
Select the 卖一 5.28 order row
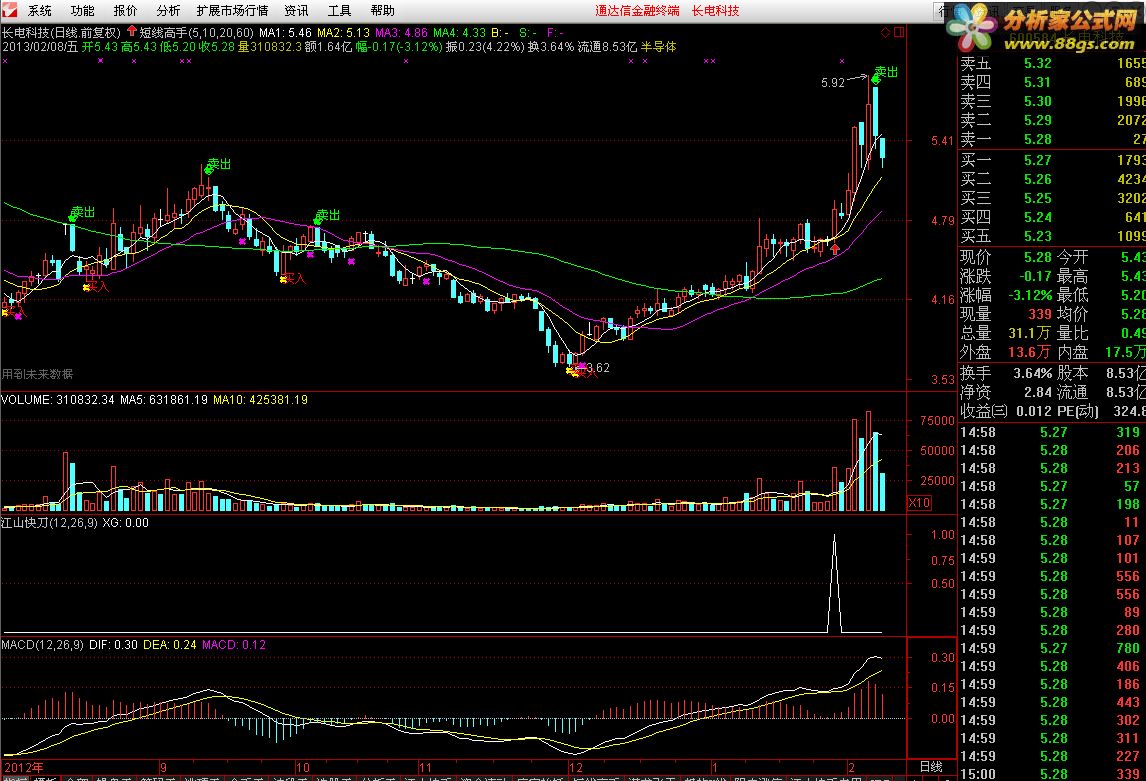[1052, 140]
